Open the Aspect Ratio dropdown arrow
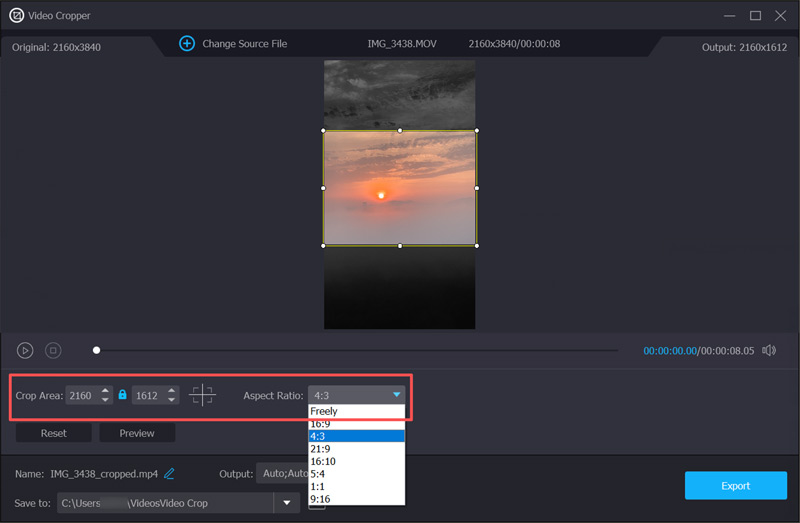Viewport: 800px width, 523px height. (x=396, y=394)
